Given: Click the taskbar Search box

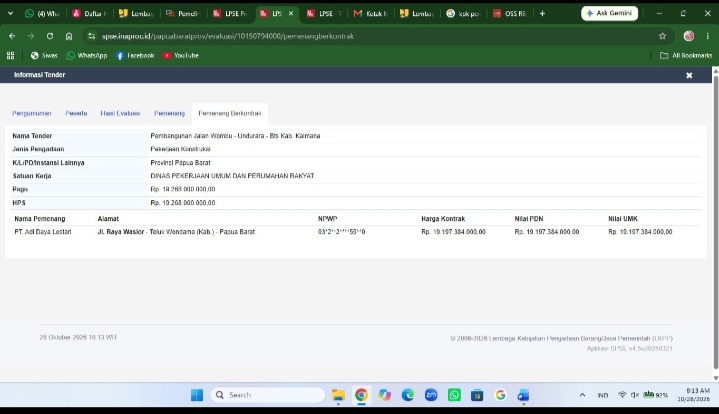Looking at the screenshot, I should coord(268,395).
